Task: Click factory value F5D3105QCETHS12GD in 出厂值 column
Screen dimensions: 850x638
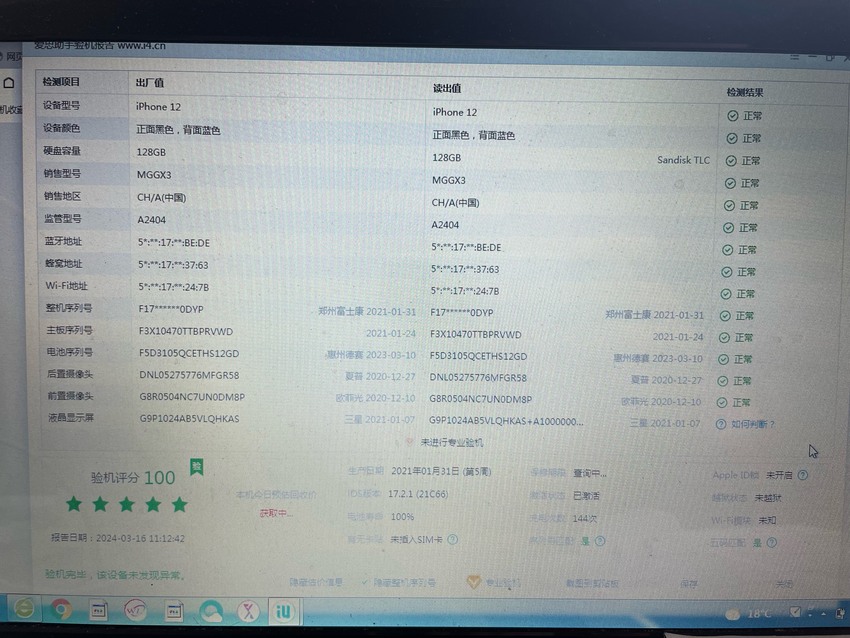Action: [x=189, y=353]
